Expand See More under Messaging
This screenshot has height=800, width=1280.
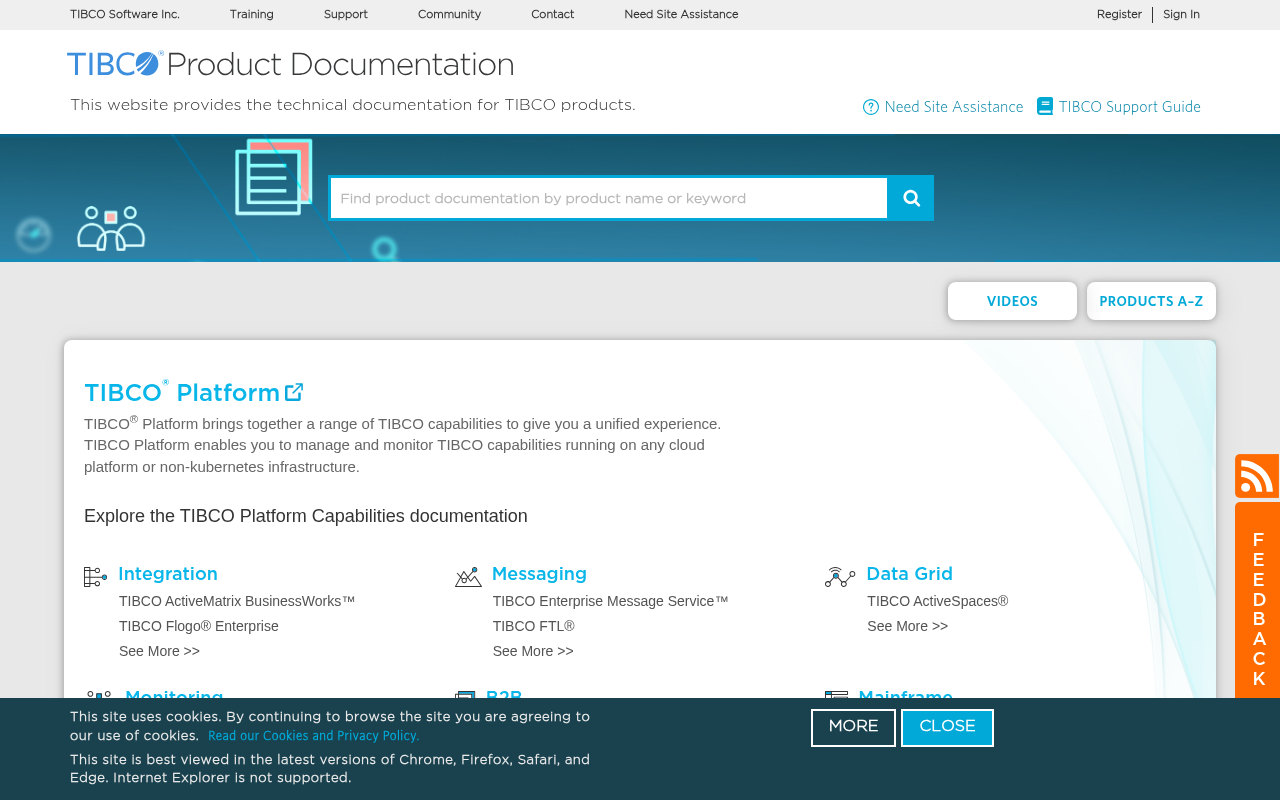[x=533, y=650]
